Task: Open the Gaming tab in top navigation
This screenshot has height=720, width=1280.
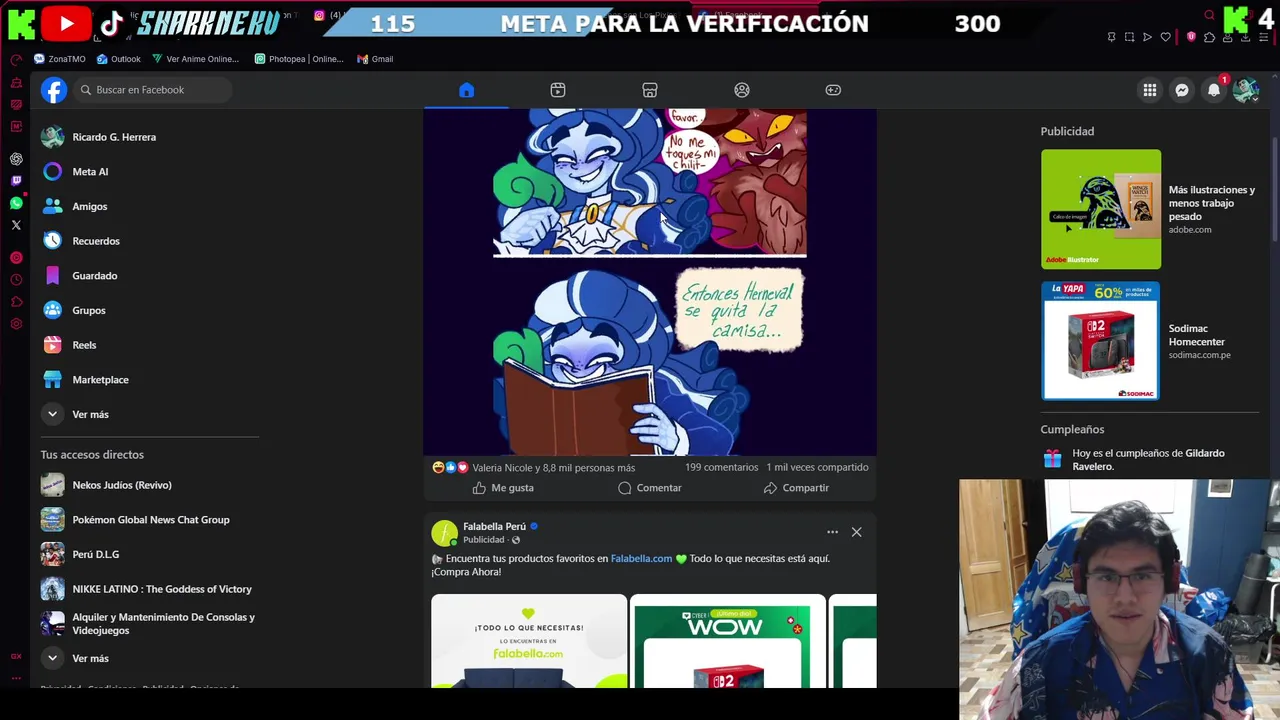Action: pyautogui.click(x=833, y=90)
